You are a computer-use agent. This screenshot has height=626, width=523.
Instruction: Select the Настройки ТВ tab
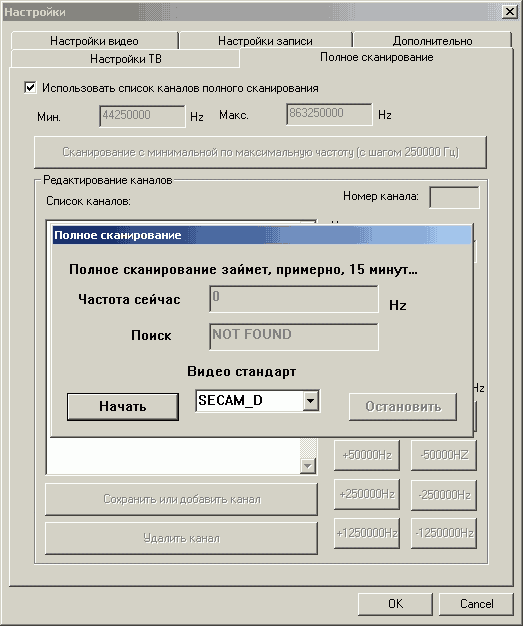(125, 59)
